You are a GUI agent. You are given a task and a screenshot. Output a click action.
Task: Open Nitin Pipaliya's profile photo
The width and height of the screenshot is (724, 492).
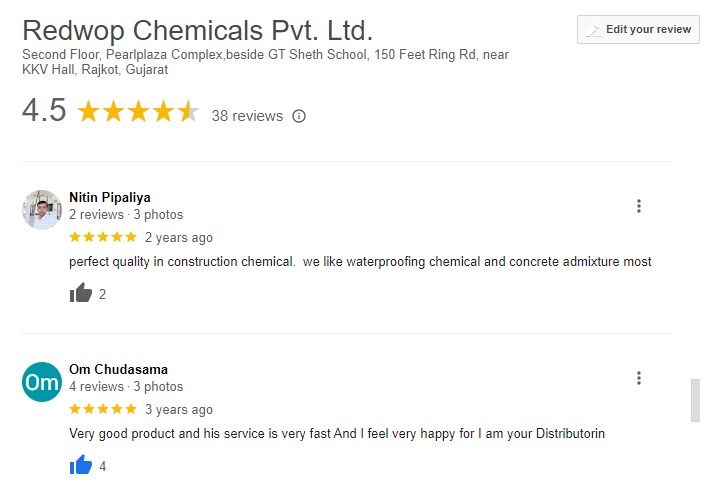(42, 210)
